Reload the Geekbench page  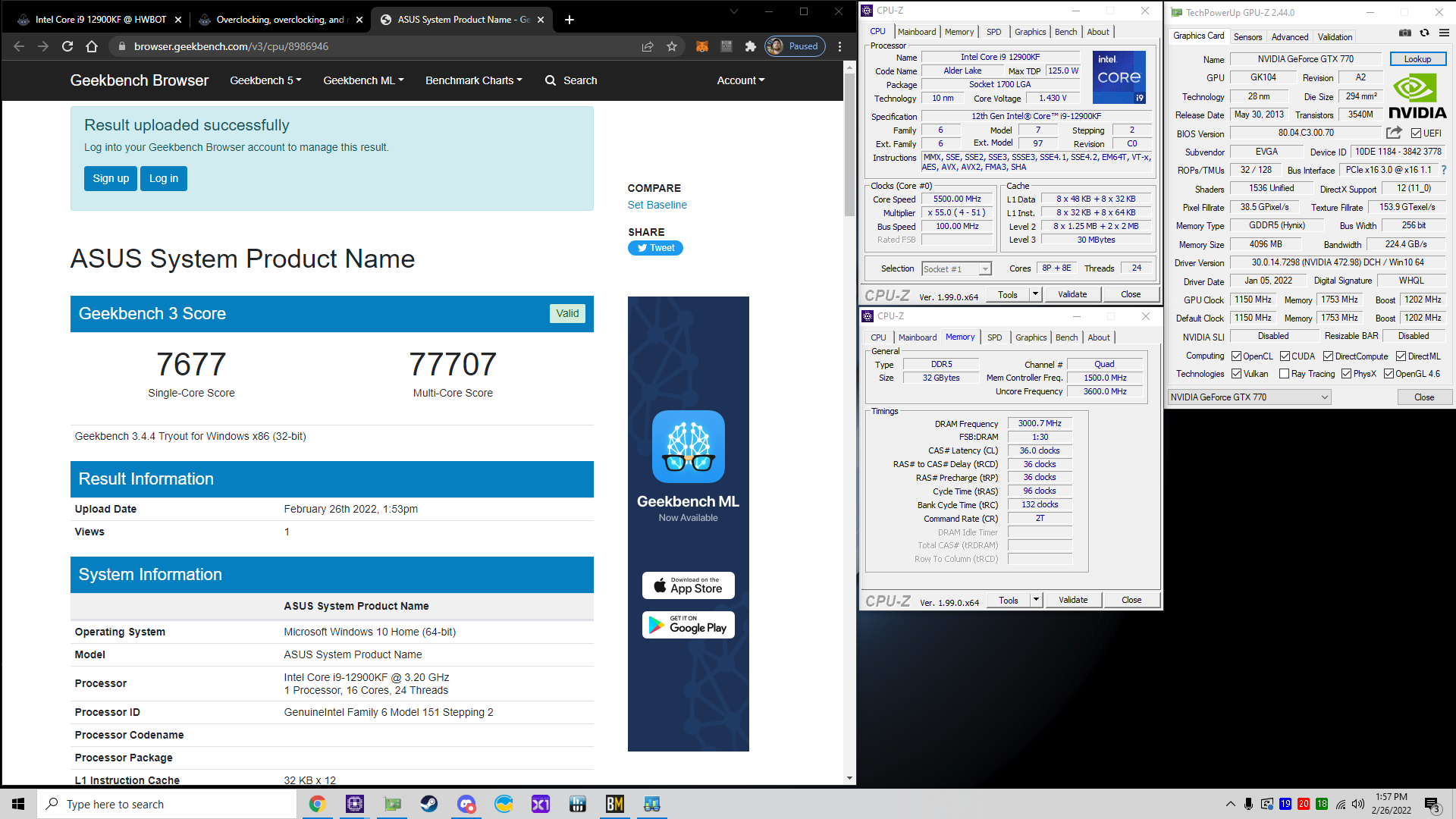[x=67, y=46]
